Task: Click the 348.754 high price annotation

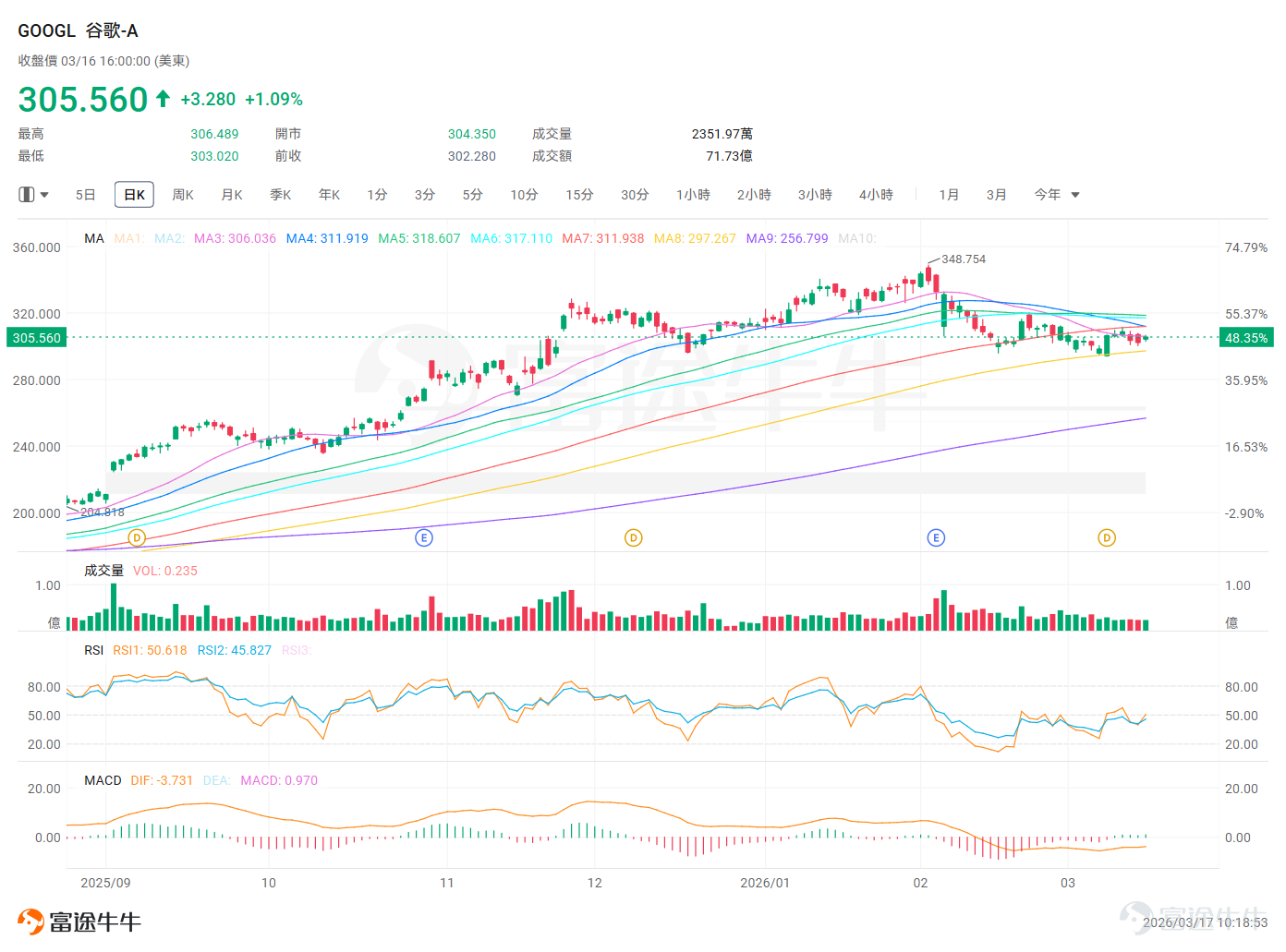Action: point(964,259)
